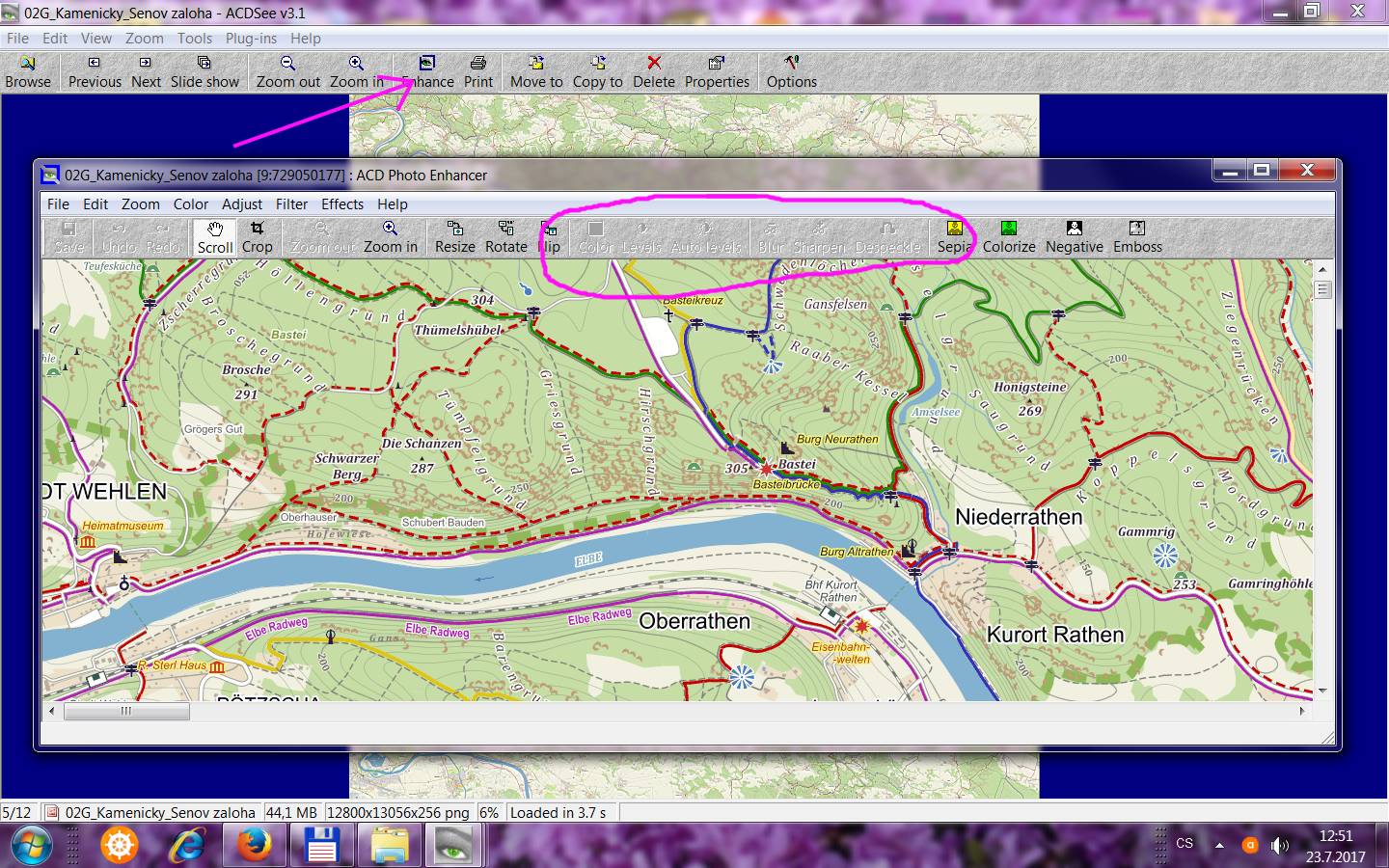Click the 5/12 image counter in status bar

[x=16, y=812]
